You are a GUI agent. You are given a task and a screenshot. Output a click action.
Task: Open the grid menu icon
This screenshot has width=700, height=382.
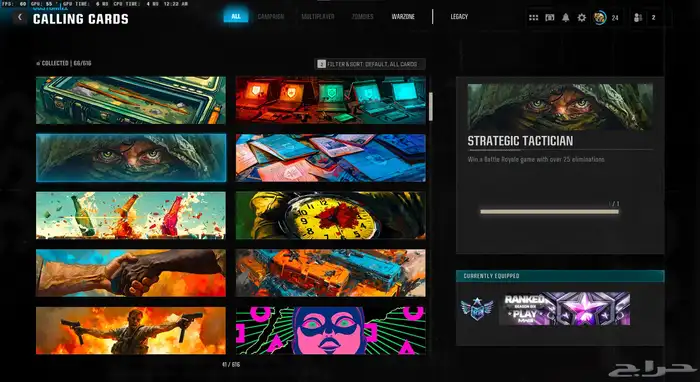pos(533,18)
